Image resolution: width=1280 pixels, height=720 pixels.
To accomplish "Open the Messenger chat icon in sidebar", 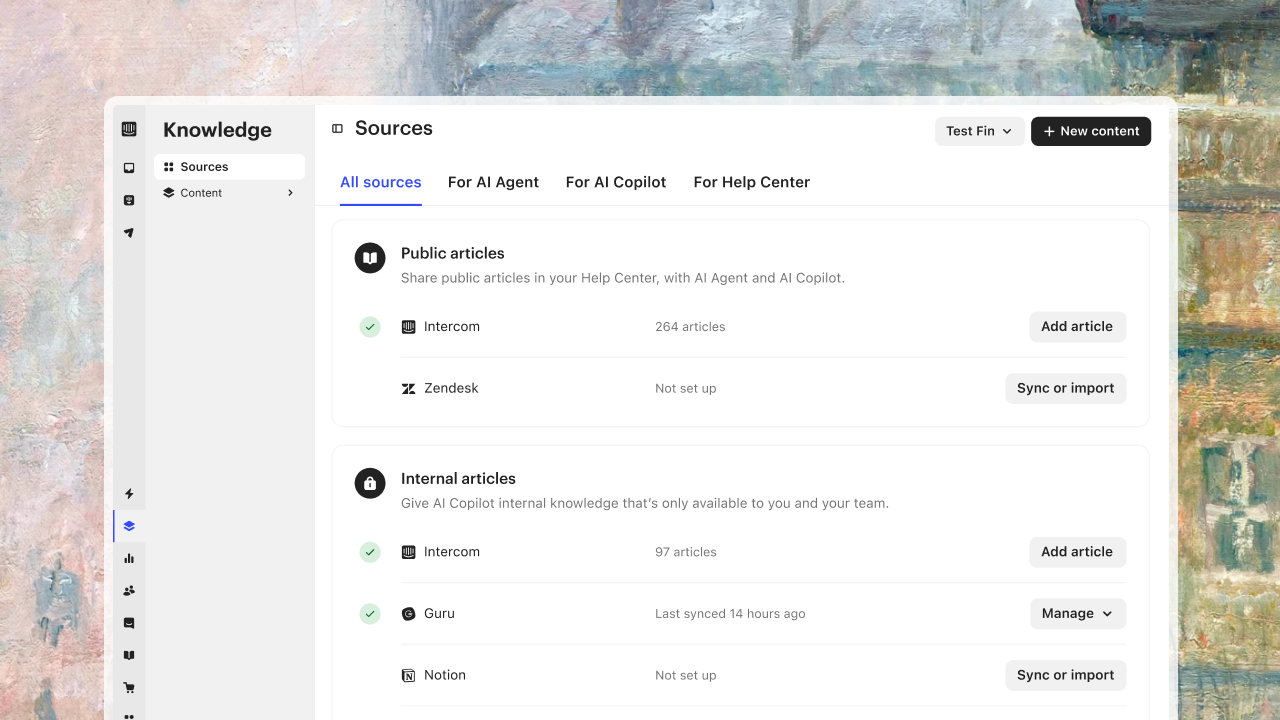I will tap(129, 623).
